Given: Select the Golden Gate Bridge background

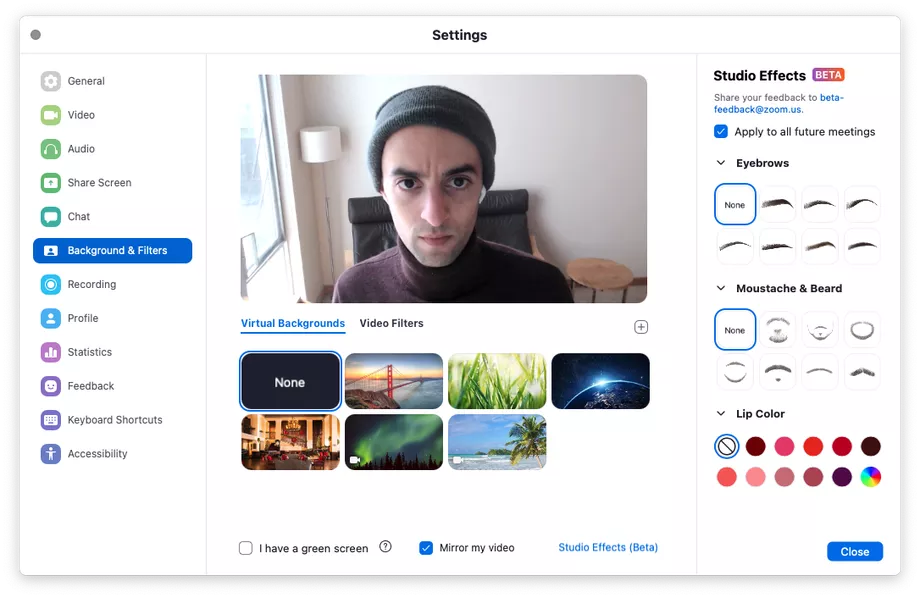Looking at the screenshot, I should coord(393,381).
